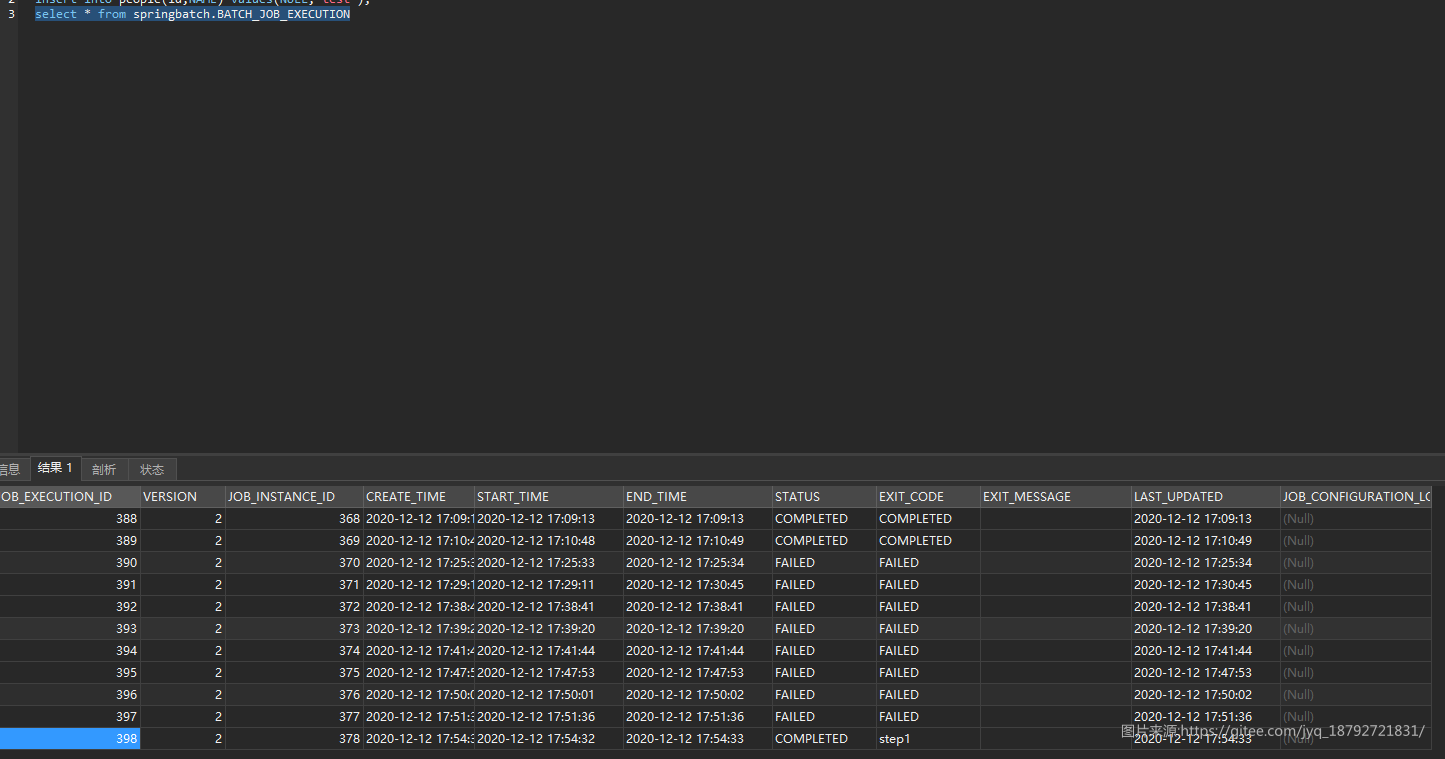Click the JOB_CONFIGURATION_LOCATION column header
1445x759 pixels.
tap(1356, 497)
